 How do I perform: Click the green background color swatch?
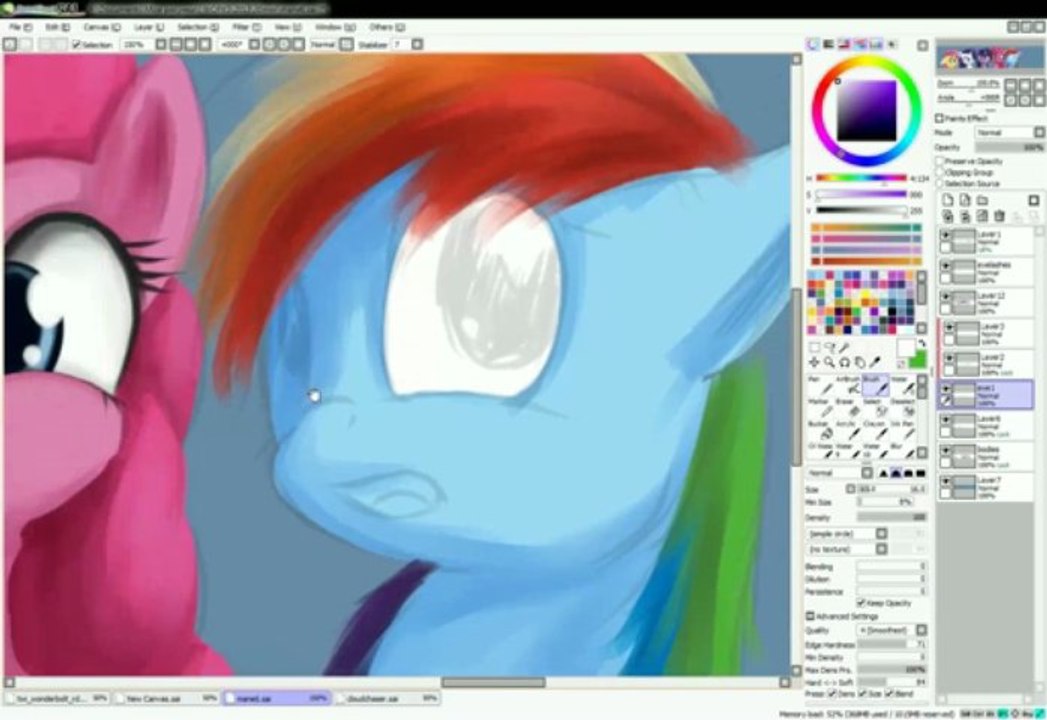[x=919, y=360]
